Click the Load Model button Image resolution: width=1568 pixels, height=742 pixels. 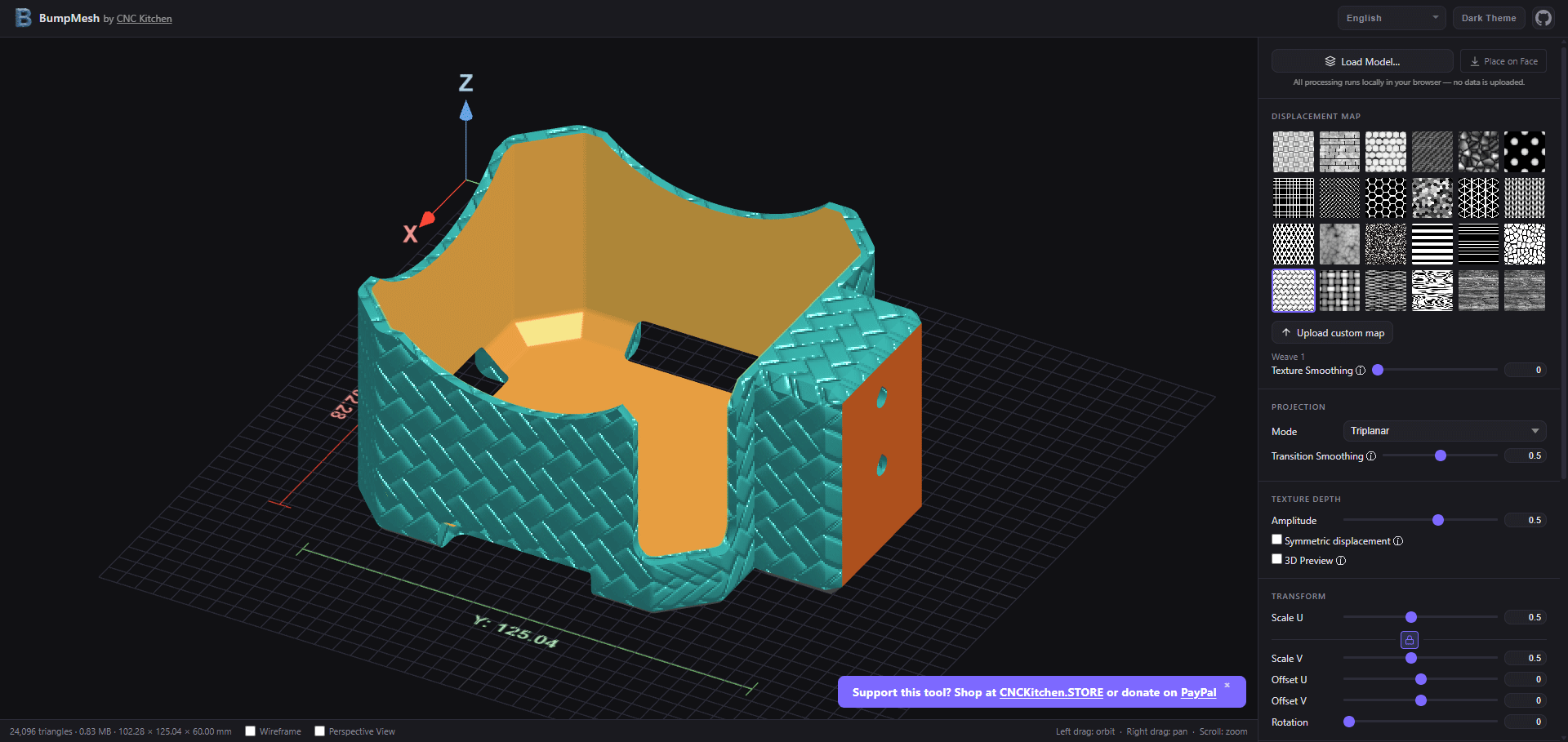(1361, 61)
